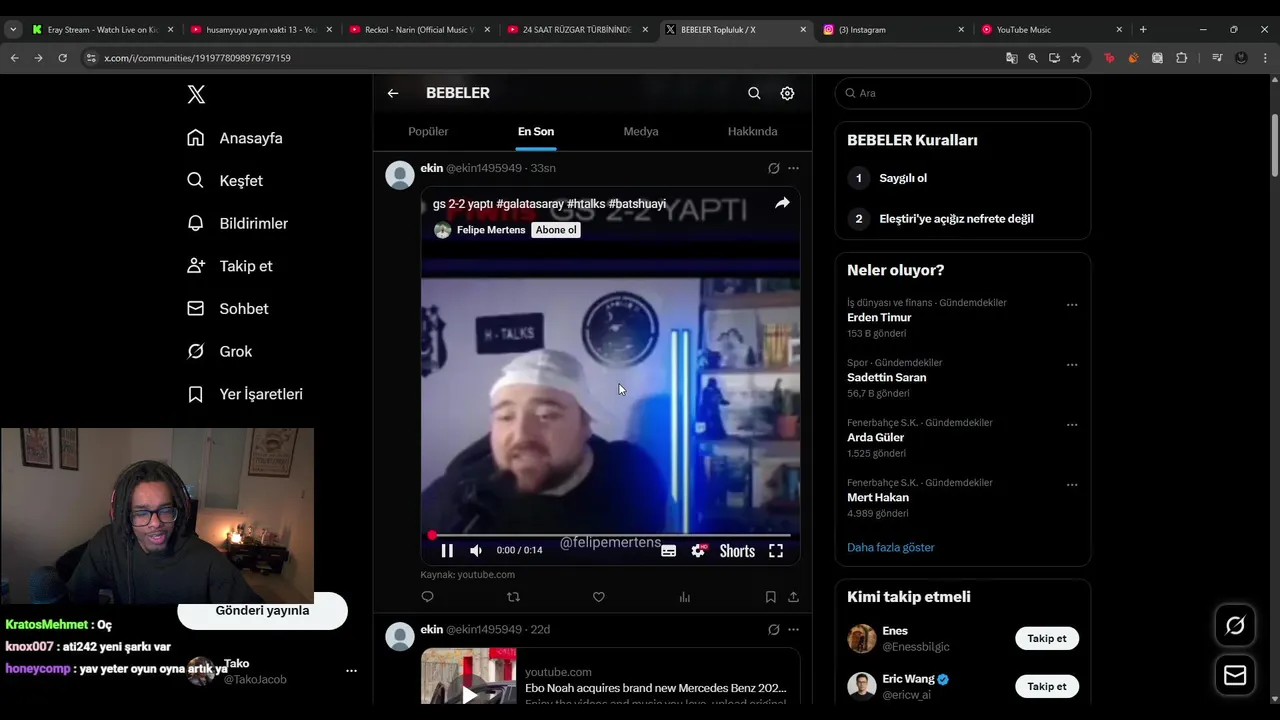The width and height of the screenshot is (1280, 720).
Task: Open Ebo Noah Mercedes video thumbnail
Action: point(469,676)
